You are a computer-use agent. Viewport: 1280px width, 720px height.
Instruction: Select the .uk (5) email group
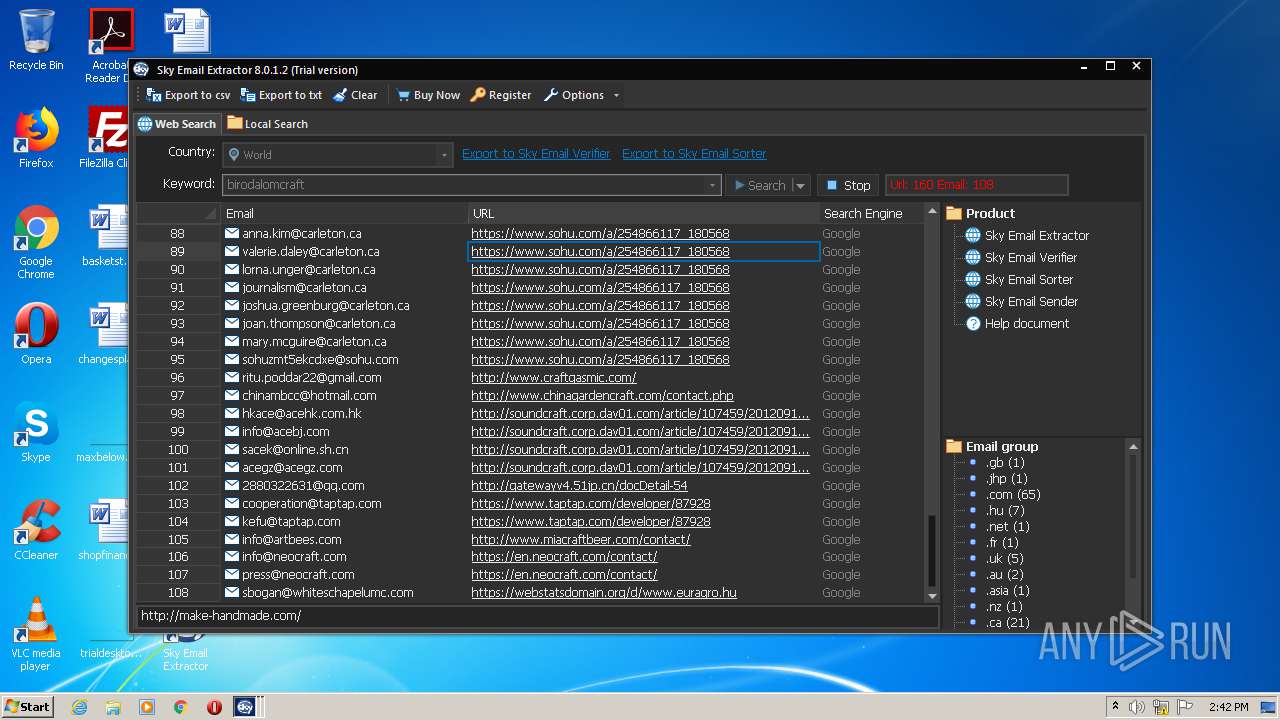(x=1004, y=558)
